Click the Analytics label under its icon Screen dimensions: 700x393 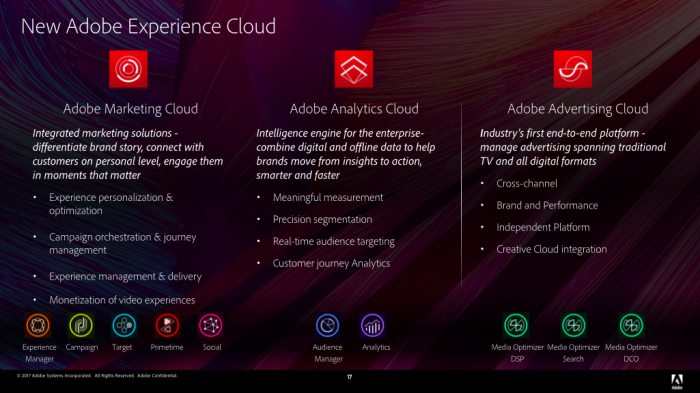376,347
